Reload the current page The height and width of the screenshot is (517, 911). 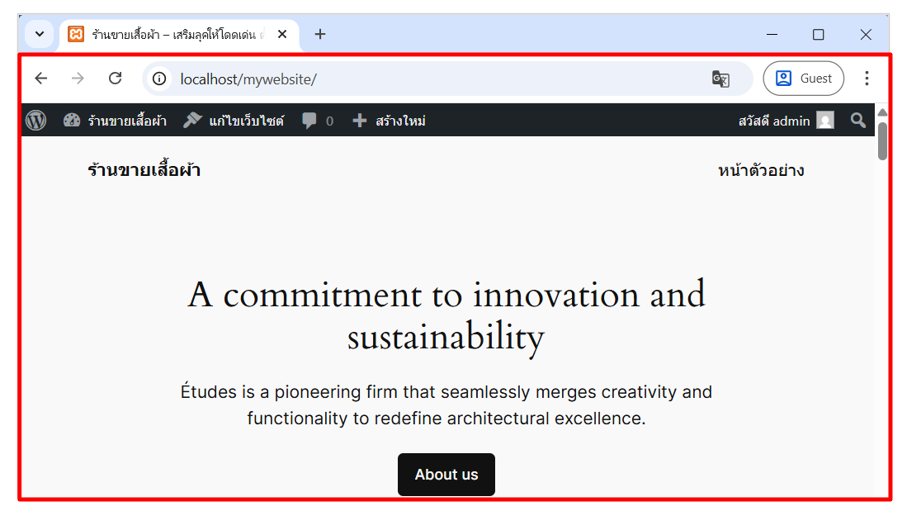[115, 78]
